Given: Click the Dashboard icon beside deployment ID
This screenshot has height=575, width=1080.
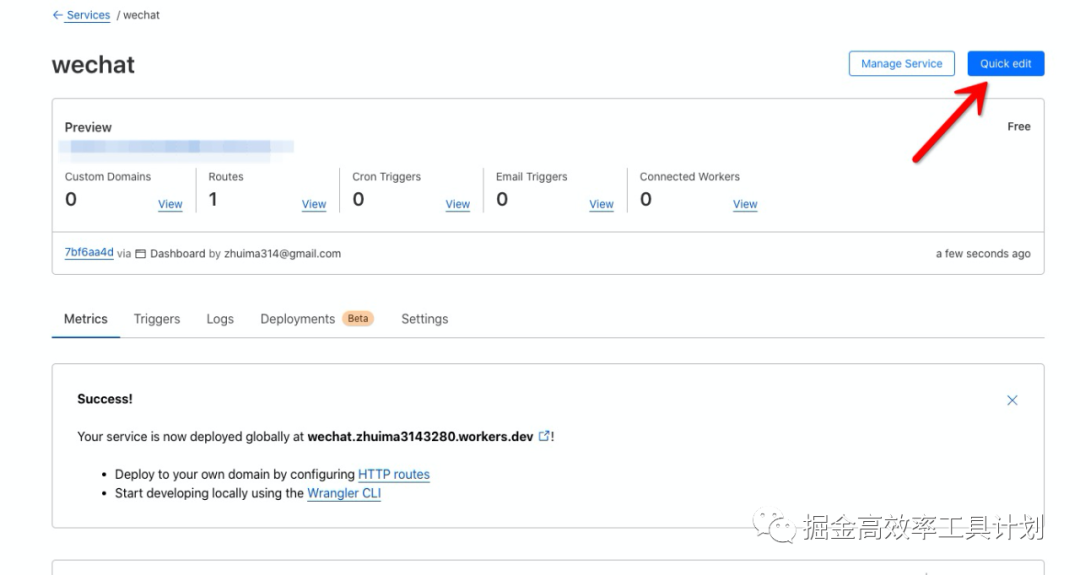Looking at the screenshot, I should [x=141, y=254].
